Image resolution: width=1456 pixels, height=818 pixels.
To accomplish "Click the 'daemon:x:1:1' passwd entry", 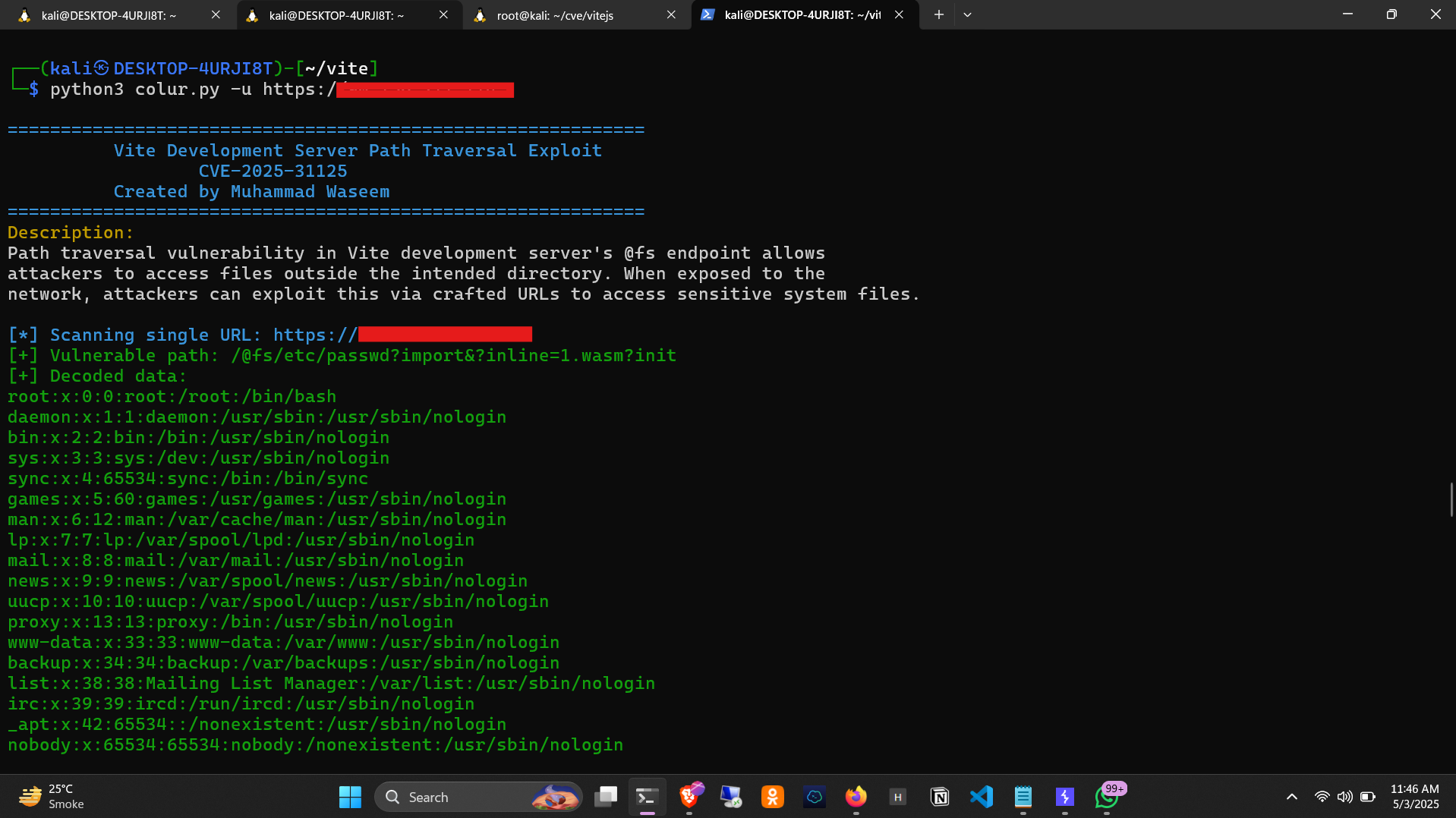I will click(x=257, y=417).
